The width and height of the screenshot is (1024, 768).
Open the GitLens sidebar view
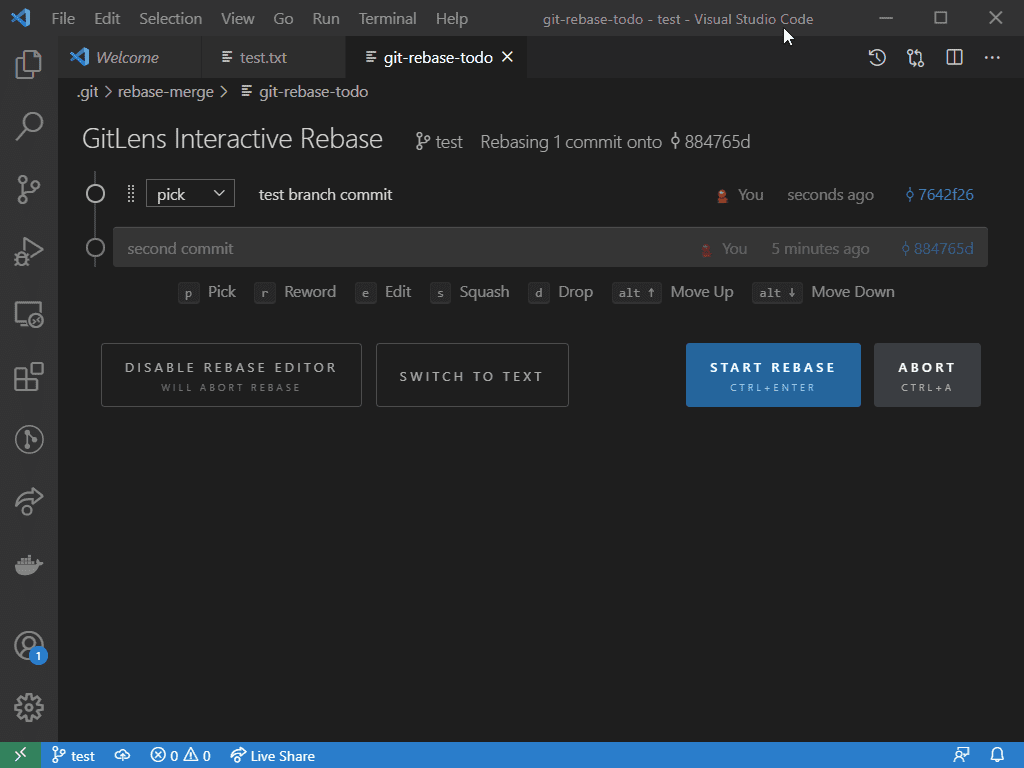click(x=28, y=439)
